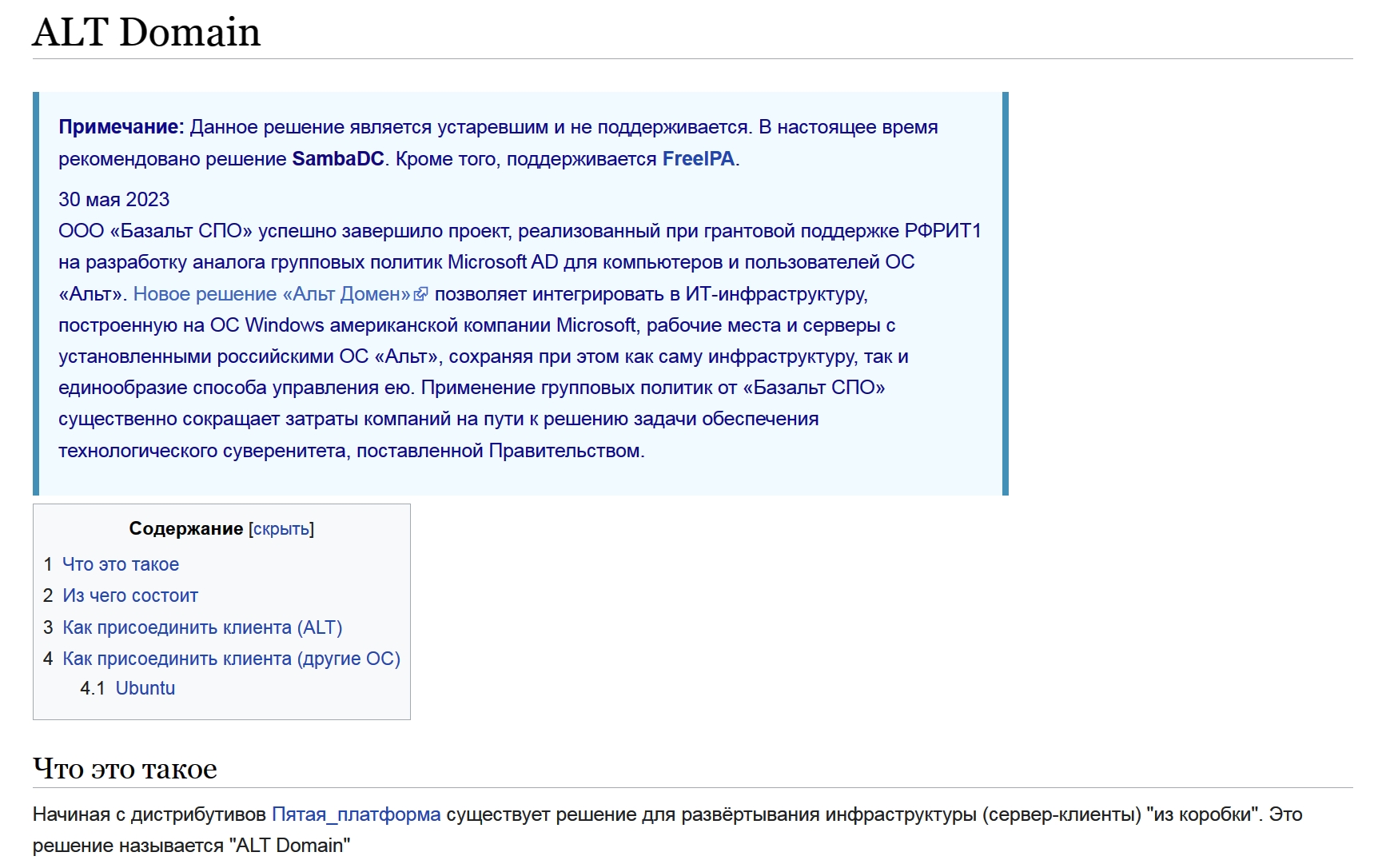
Task: Follow the Новое решение «Альт Домен» link
Action: click(272, 294)
